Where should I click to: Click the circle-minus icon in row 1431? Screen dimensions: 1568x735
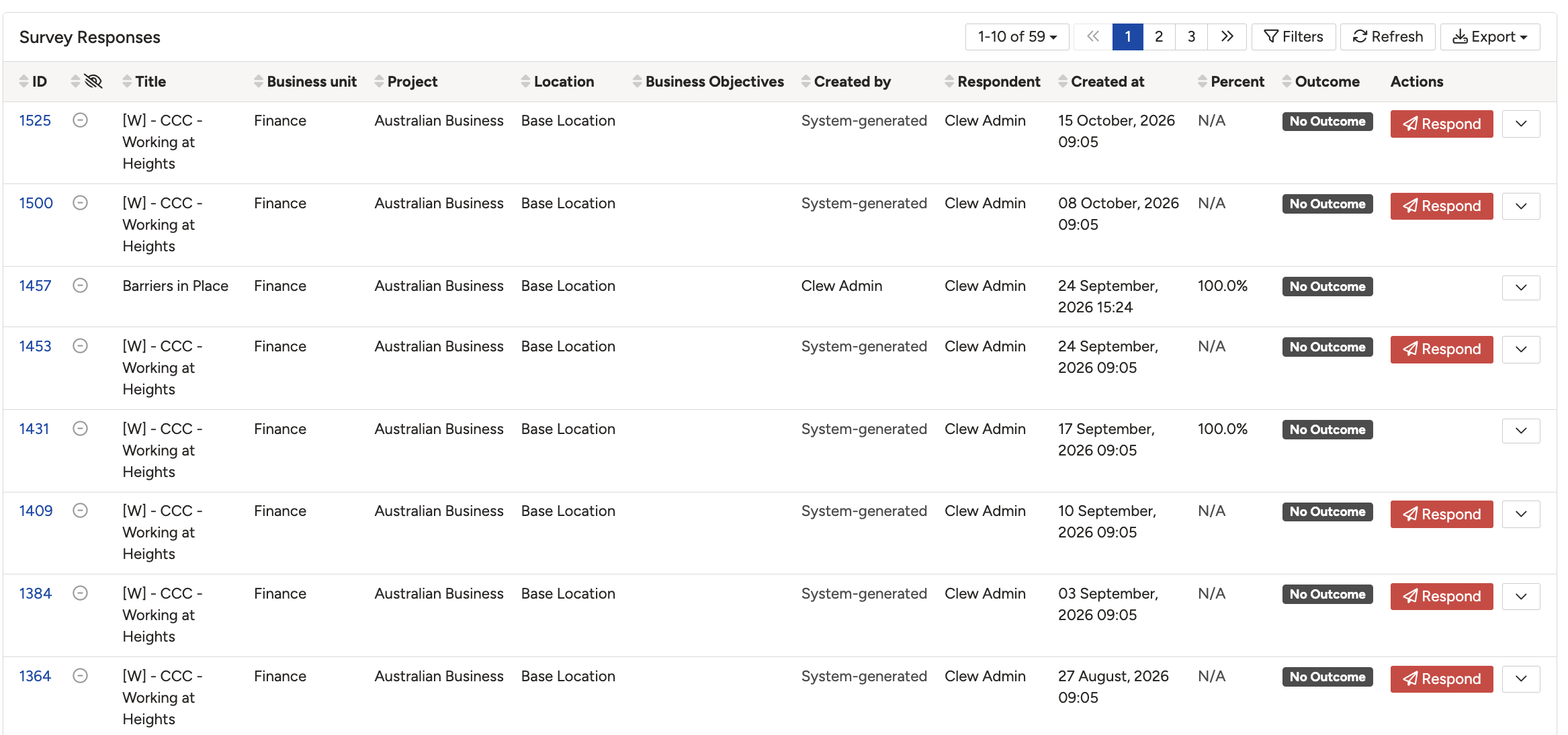80,429
